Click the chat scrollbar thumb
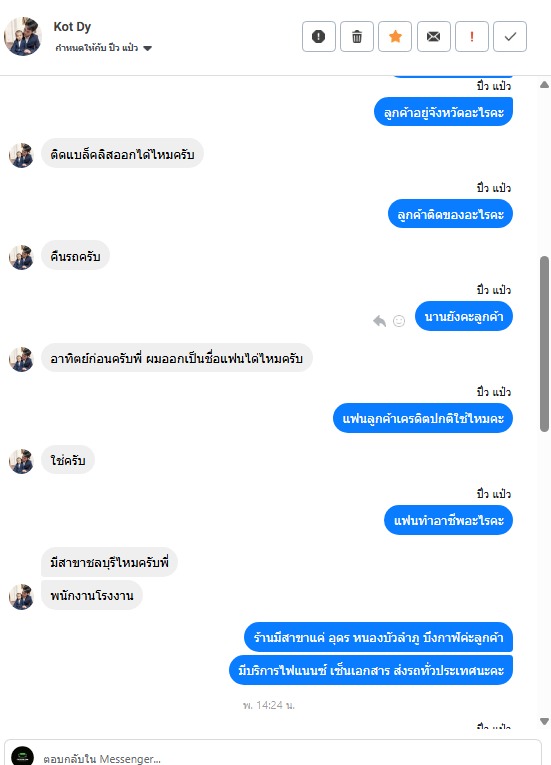Screen dimensions: 551x765 click(x=544, y=344)
